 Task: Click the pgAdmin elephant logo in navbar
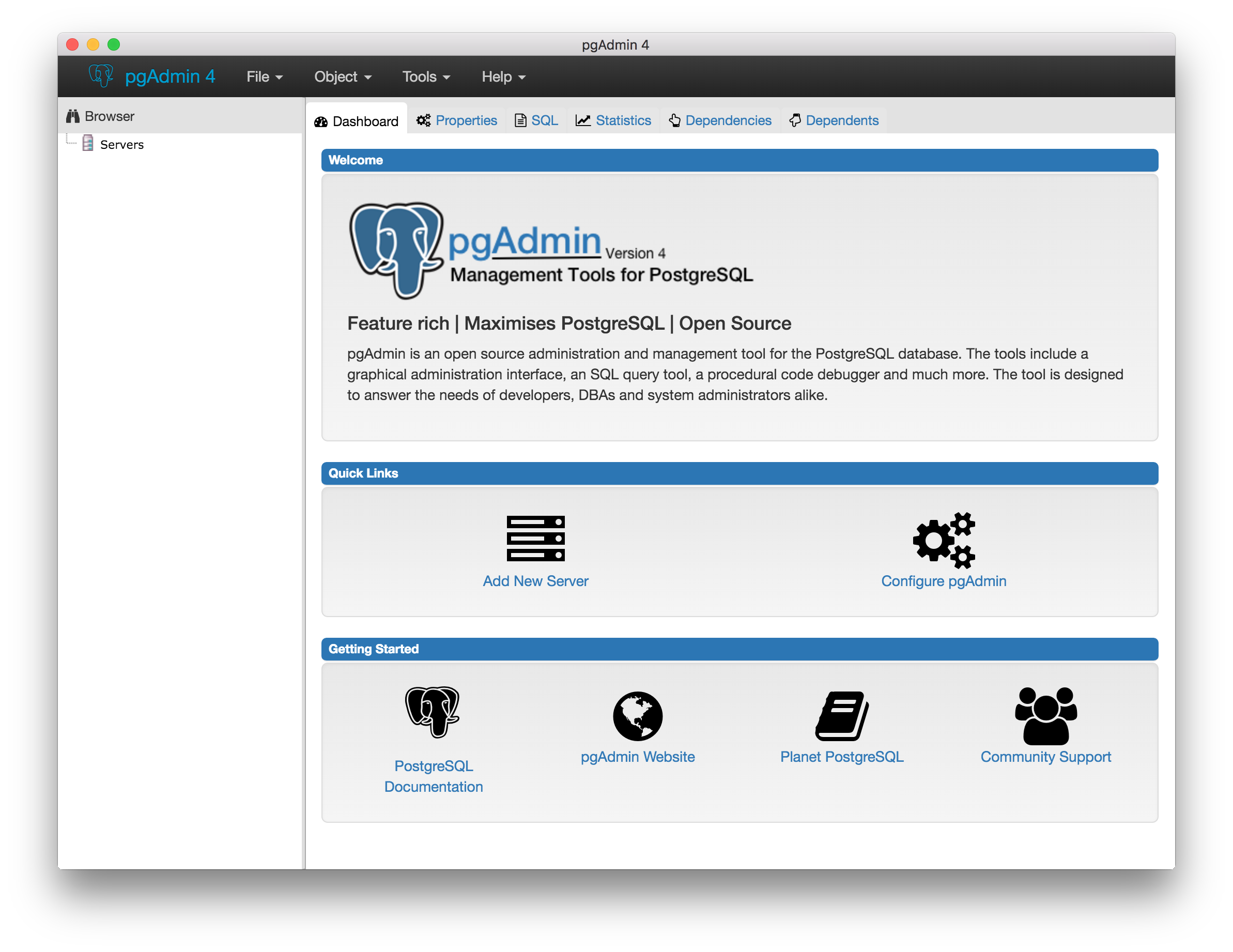tap(101, 75)
